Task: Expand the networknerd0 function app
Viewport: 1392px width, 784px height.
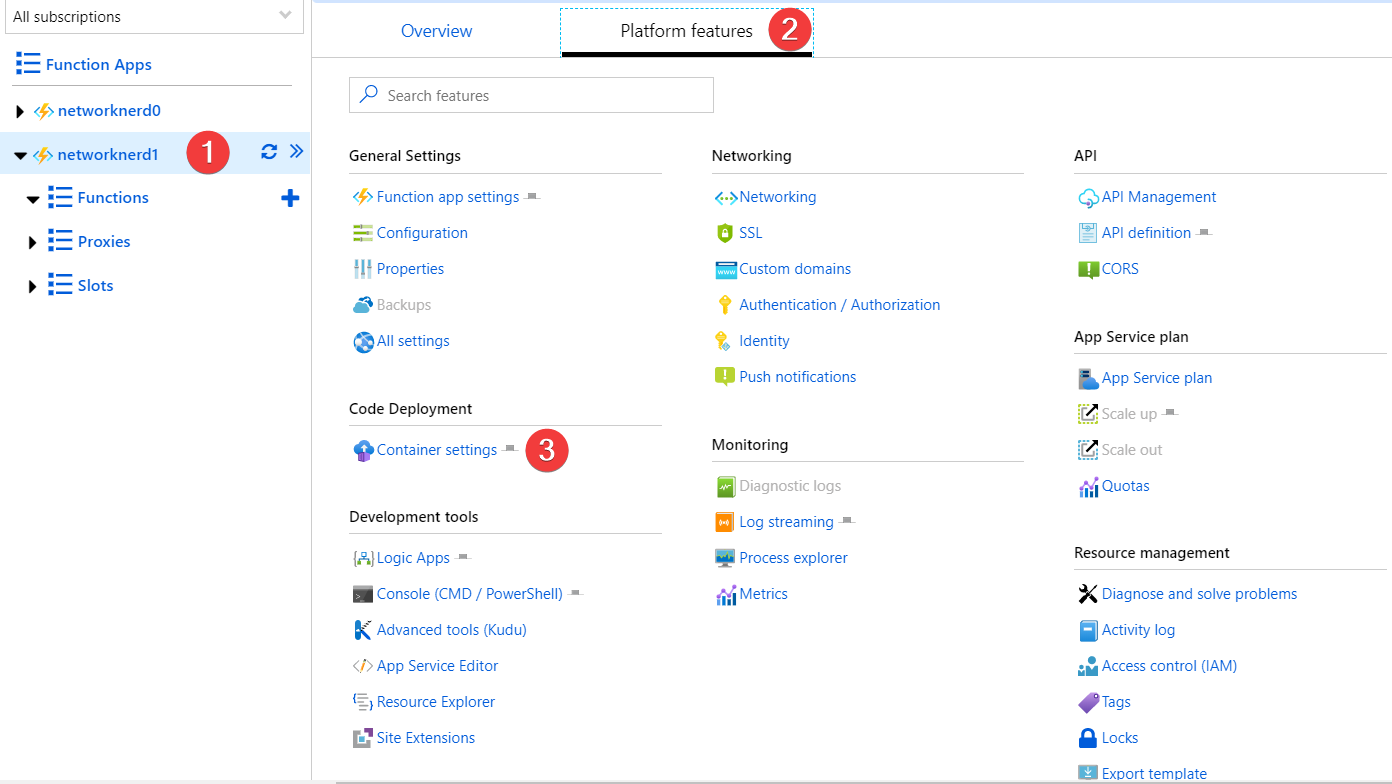Action: click(x=19, y=110)
